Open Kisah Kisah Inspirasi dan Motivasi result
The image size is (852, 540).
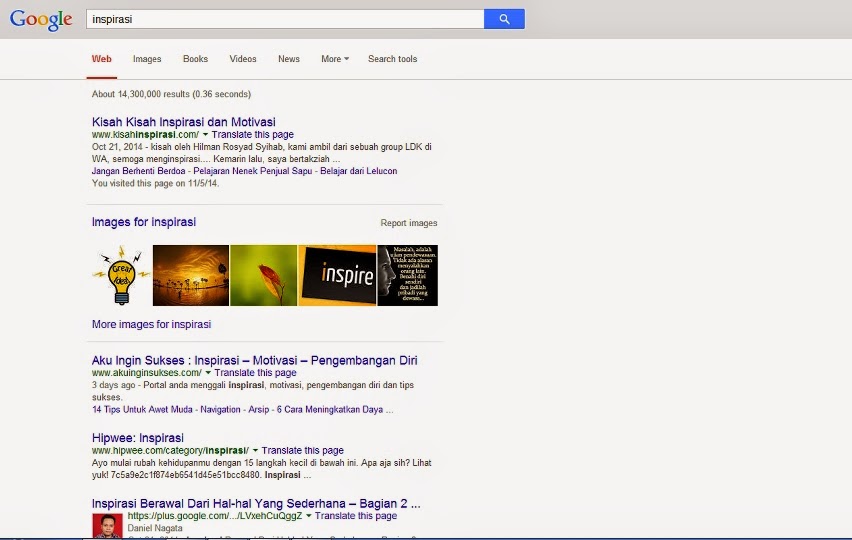184,122
